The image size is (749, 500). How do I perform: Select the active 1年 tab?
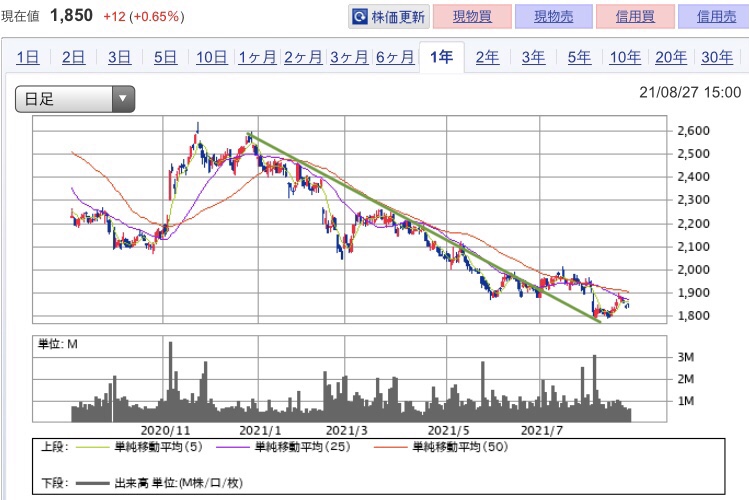(x=441, y=57)
